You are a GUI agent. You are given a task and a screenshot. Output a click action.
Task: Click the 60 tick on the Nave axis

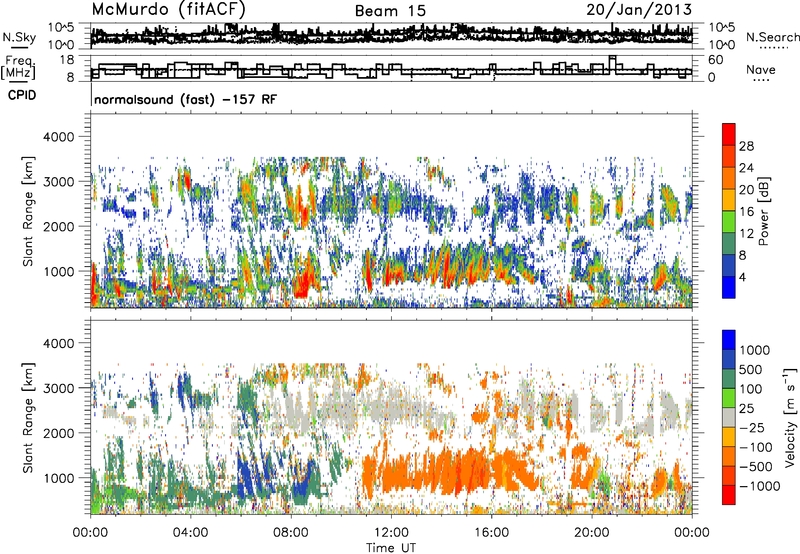pos(716,60)
